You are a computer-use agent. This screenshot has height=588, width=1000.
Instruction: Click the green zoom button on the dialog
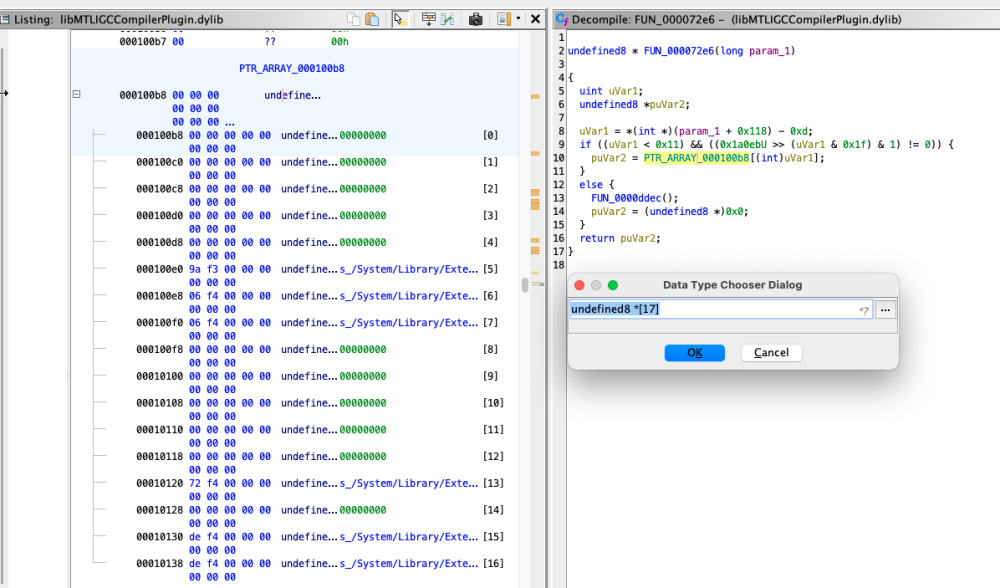(613, 285)
